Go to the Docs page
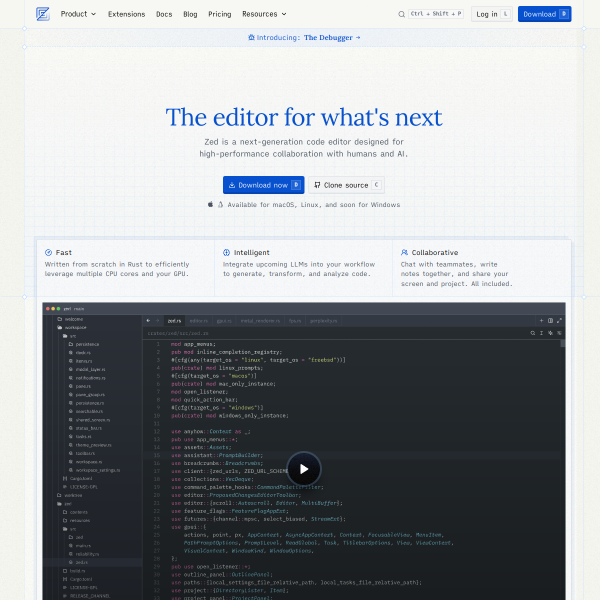600x600 pixels. tap(164, 14)
